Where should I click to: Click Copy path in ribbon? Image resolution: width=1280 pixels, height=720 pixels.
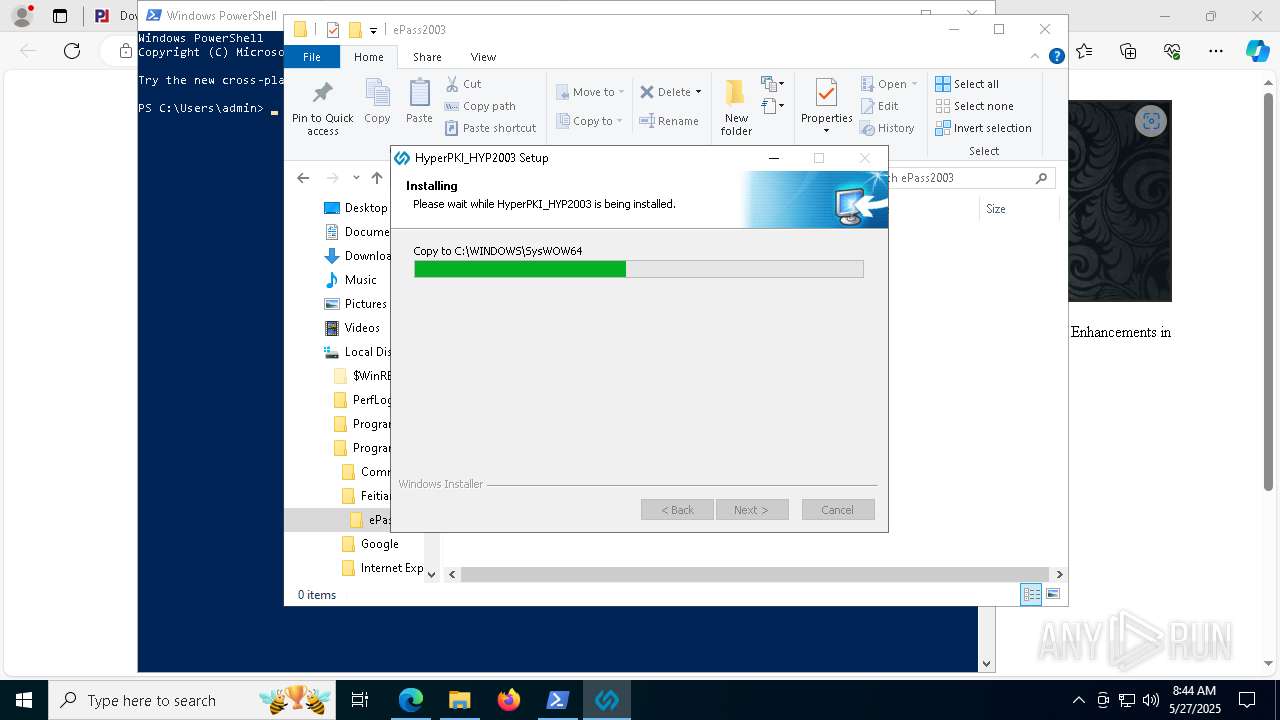pyautogui.click(x=480, y=106)
